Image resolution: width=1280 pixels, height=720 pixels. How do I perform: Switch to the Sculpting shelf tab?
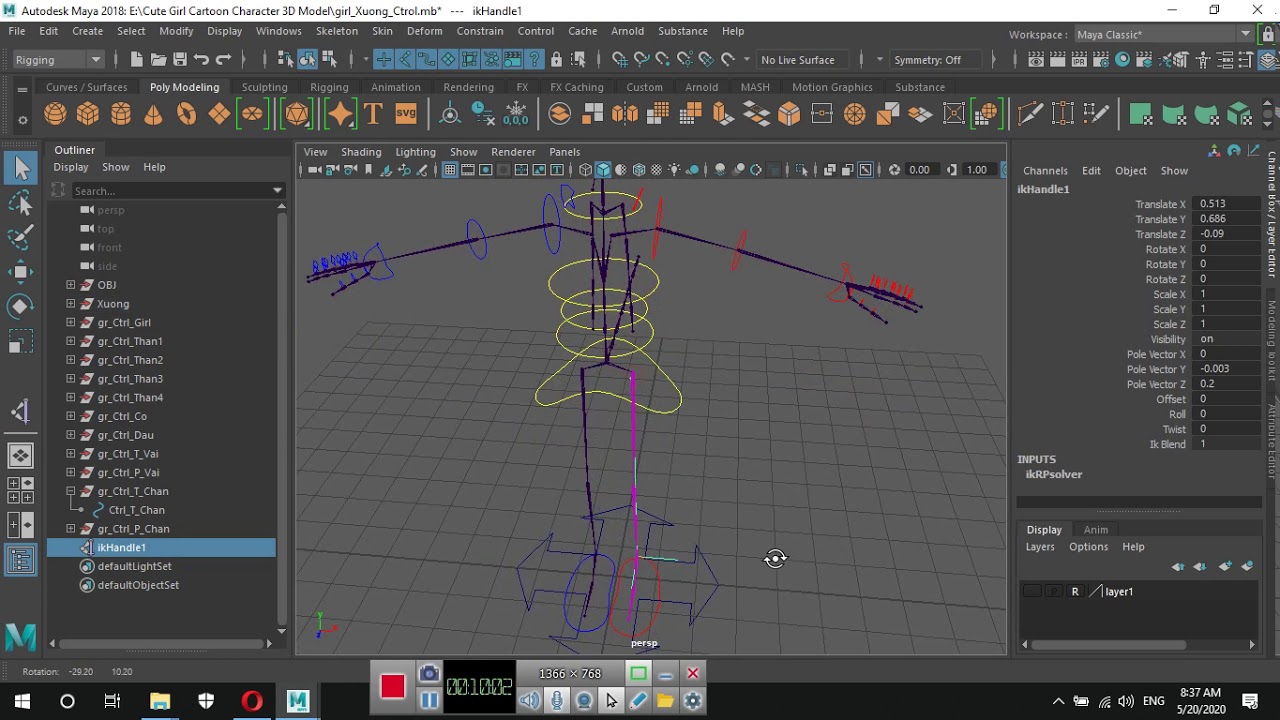[264, 87]
